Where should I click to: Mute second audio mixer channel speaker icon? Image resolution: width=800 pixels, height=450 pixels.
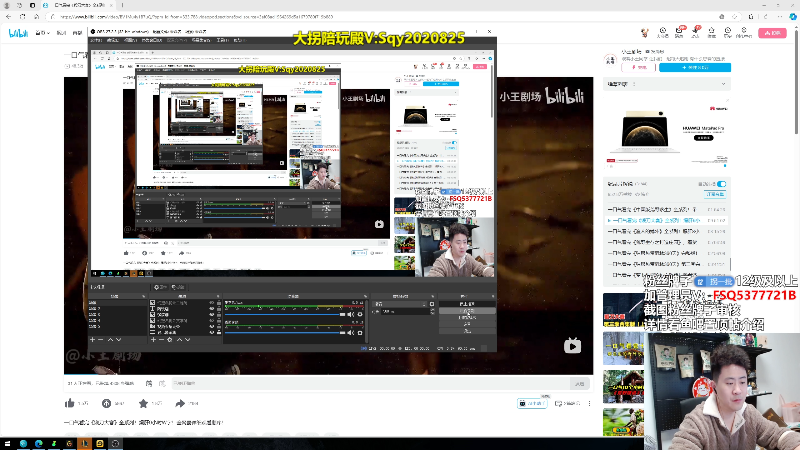pos(351,333)
